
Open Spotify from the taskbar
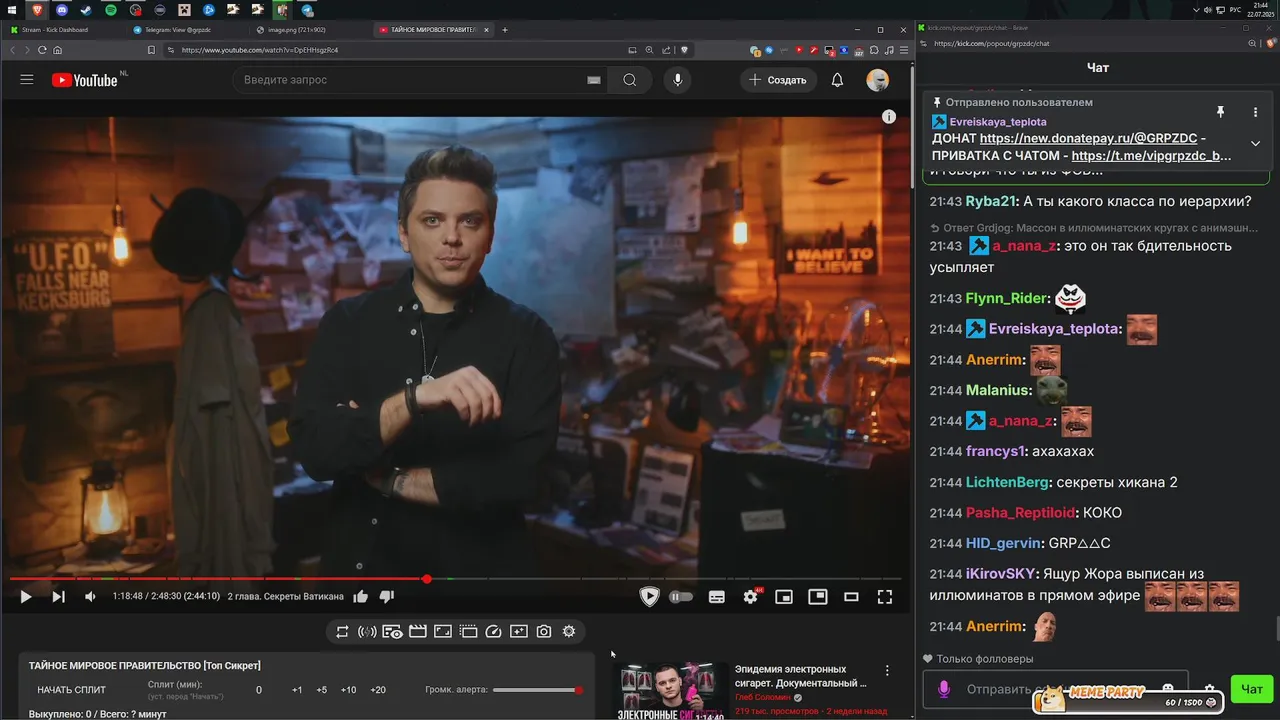pos(110,9)
